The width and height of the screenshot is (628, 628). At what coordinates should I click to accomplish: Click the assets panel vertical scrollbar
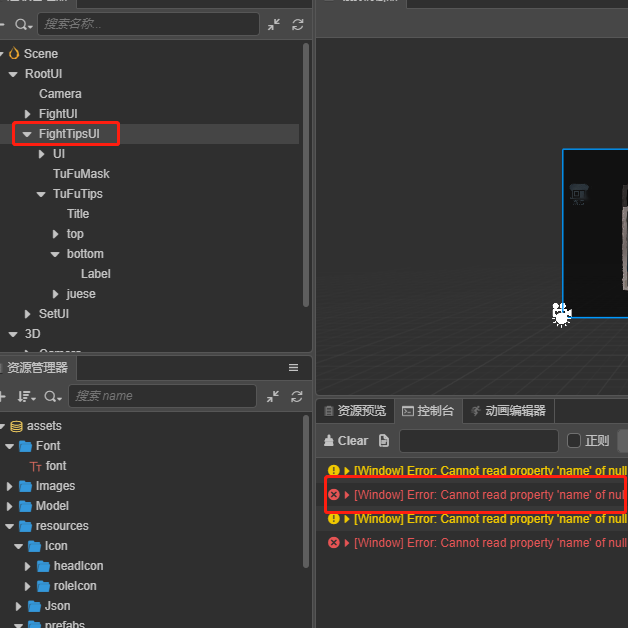click(306, 492)
